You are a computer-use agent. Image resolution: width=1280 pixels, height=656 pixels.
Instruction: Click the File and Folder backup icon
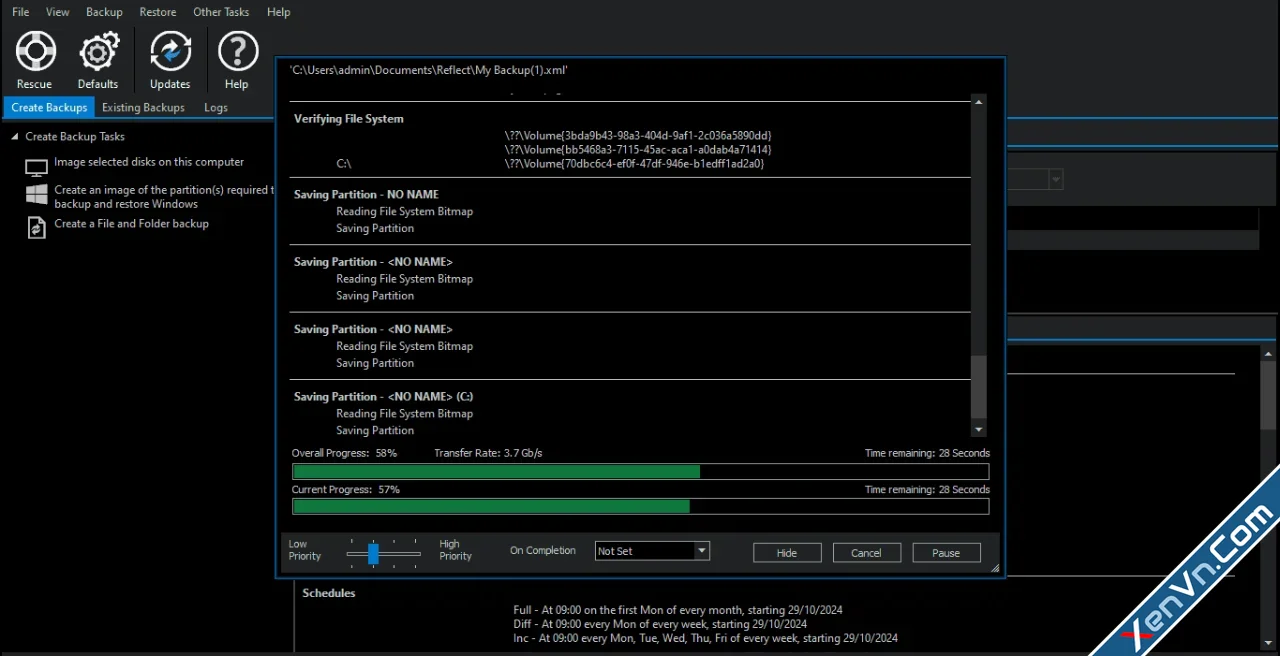click(37, 227)
